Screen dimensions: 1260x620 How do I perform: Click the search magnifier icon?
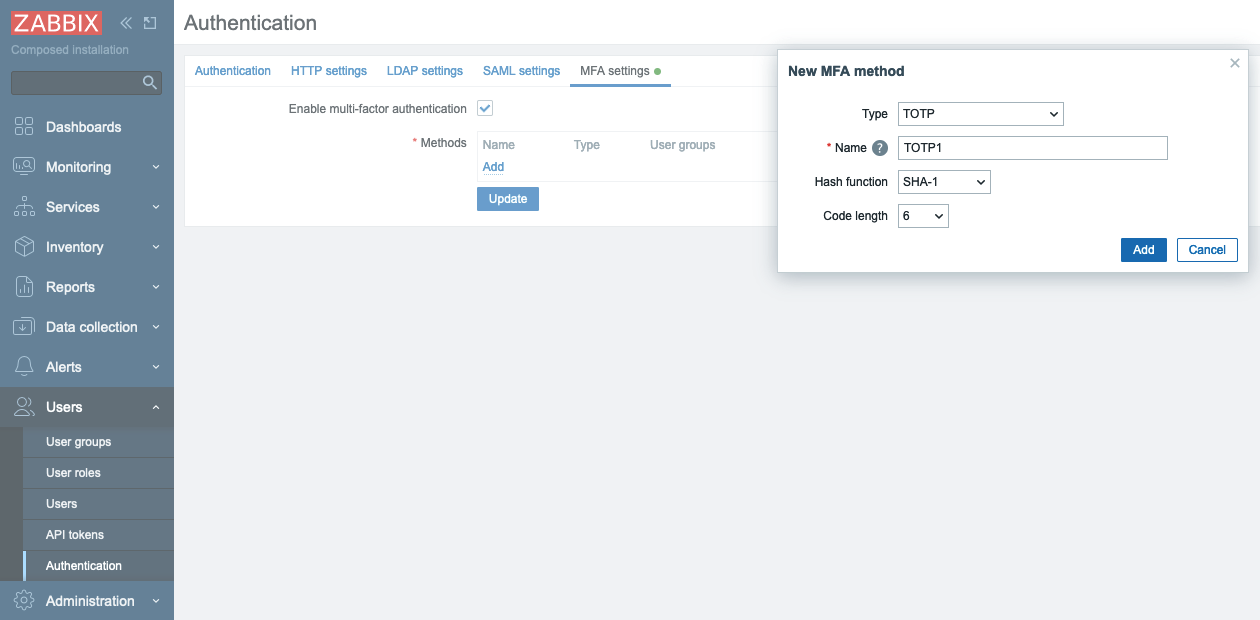pos(150,83)
